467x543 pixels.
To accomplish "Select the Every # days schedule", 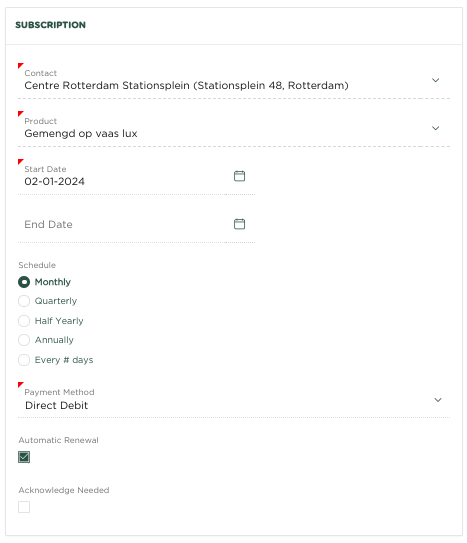I will tap(24, 360).
